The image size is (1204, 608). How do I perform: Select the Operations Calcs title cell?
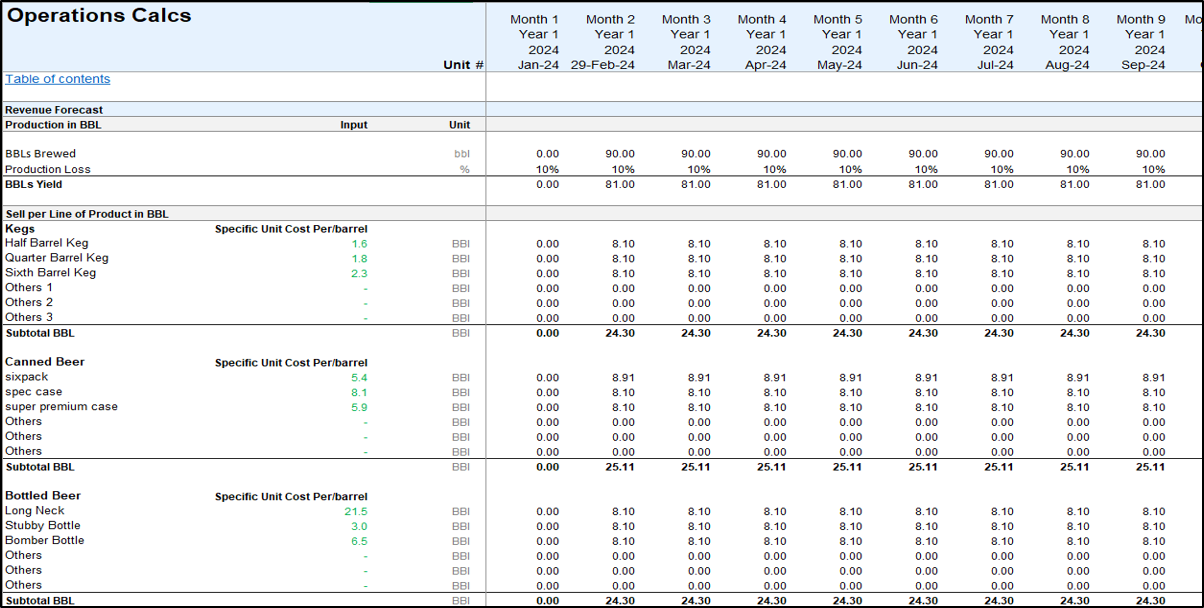(x=99, y=16)
